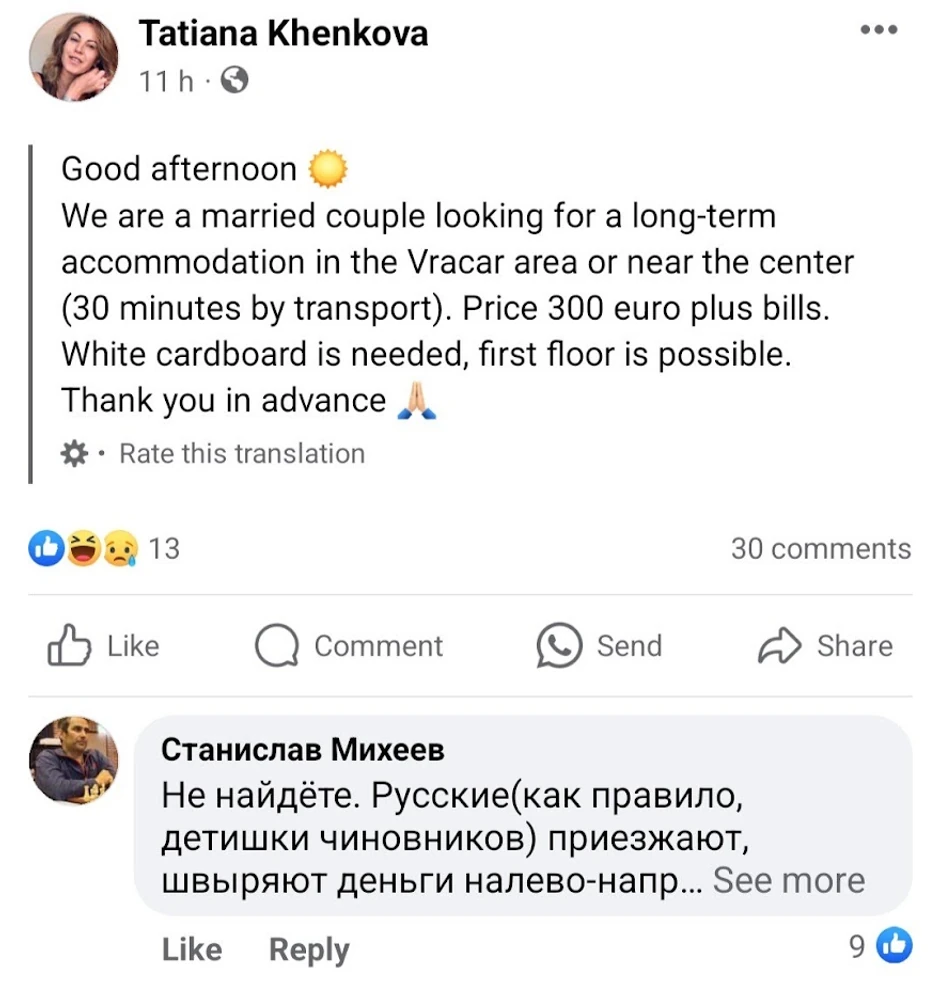The width and height of the screenshot is (940, 981).
Task: Reply to Станислав Михеев's comment
Action: [309, 949]
